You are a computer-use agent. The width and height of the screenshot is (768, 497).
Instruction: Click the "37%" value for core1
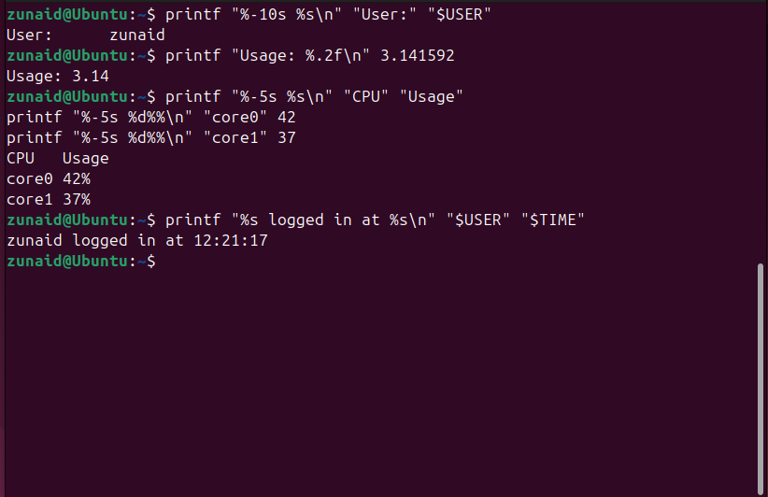click(76, 199)
